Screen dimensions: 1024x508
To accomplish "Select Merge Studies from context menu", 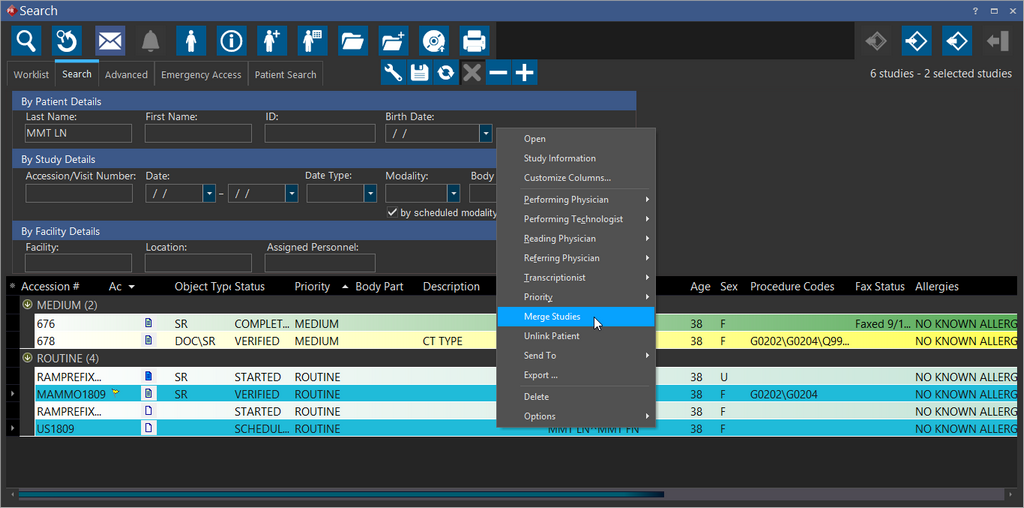I will click(552, 317).
